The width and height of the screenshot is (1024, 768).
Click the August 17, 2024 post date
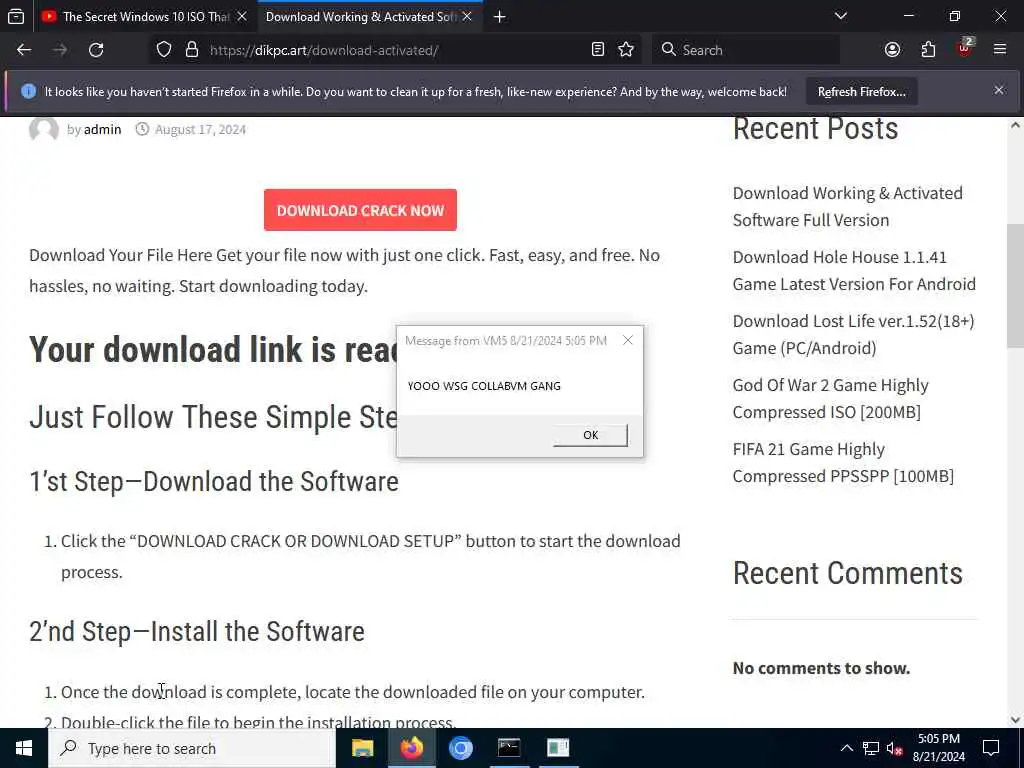[x=200, y=129]
